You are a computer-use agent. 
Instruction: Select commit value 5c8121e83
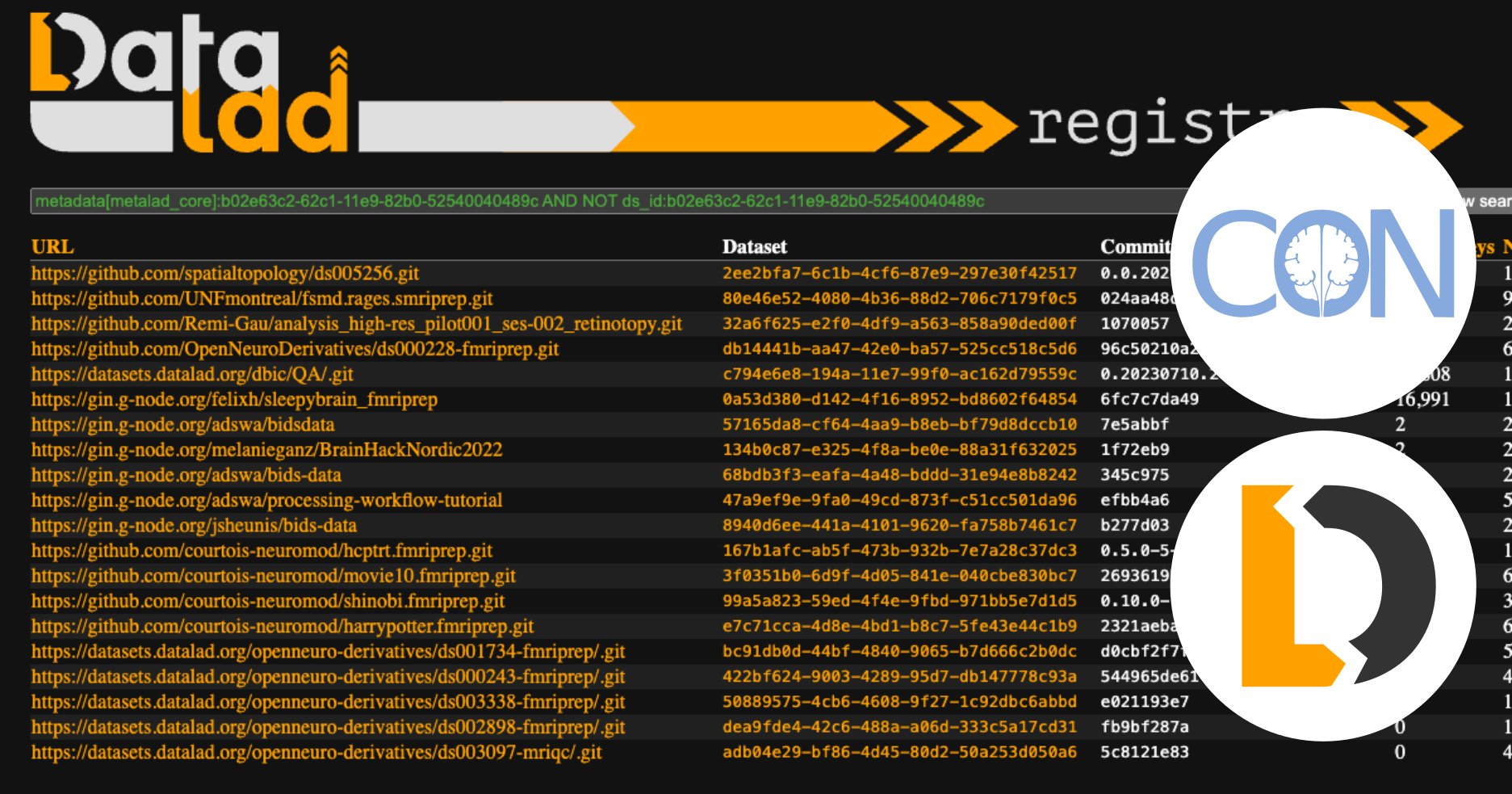pos(1145,752)
